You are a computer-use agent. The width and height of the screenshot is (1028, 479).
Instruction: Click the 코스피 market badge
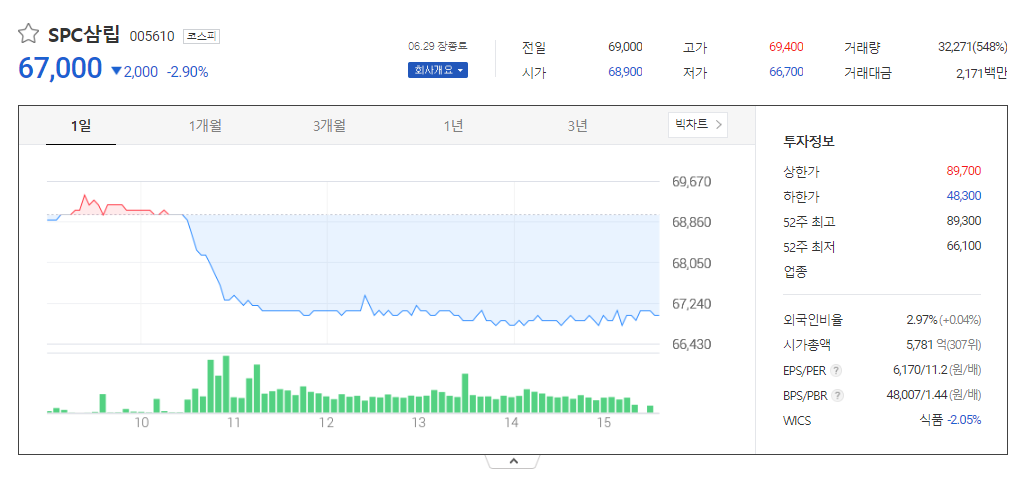click(201, 37)
